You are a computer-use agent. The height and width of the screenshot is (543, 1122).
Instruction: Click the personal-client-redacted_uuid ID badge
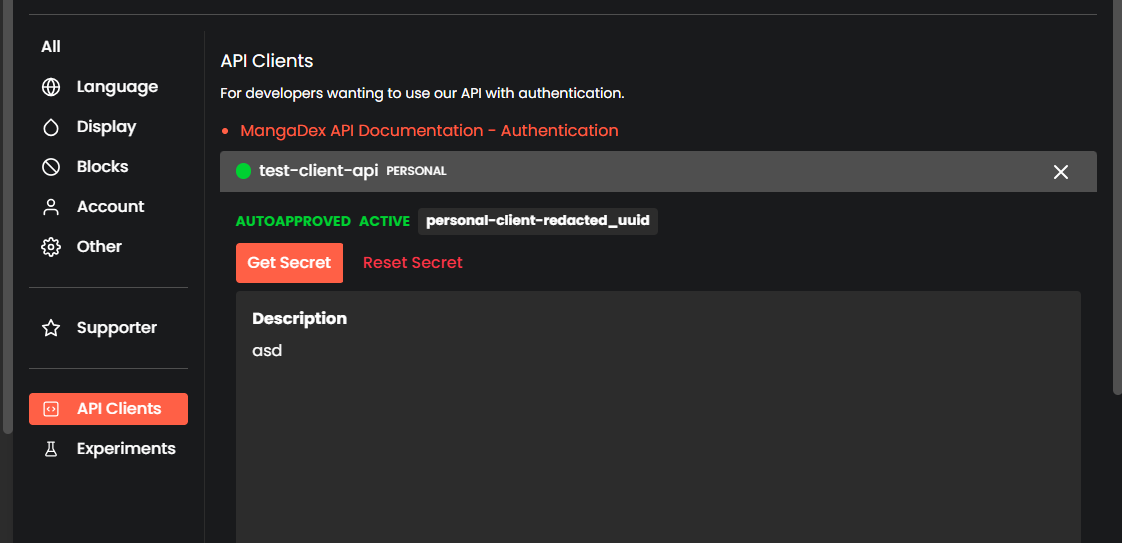point(538,221)
